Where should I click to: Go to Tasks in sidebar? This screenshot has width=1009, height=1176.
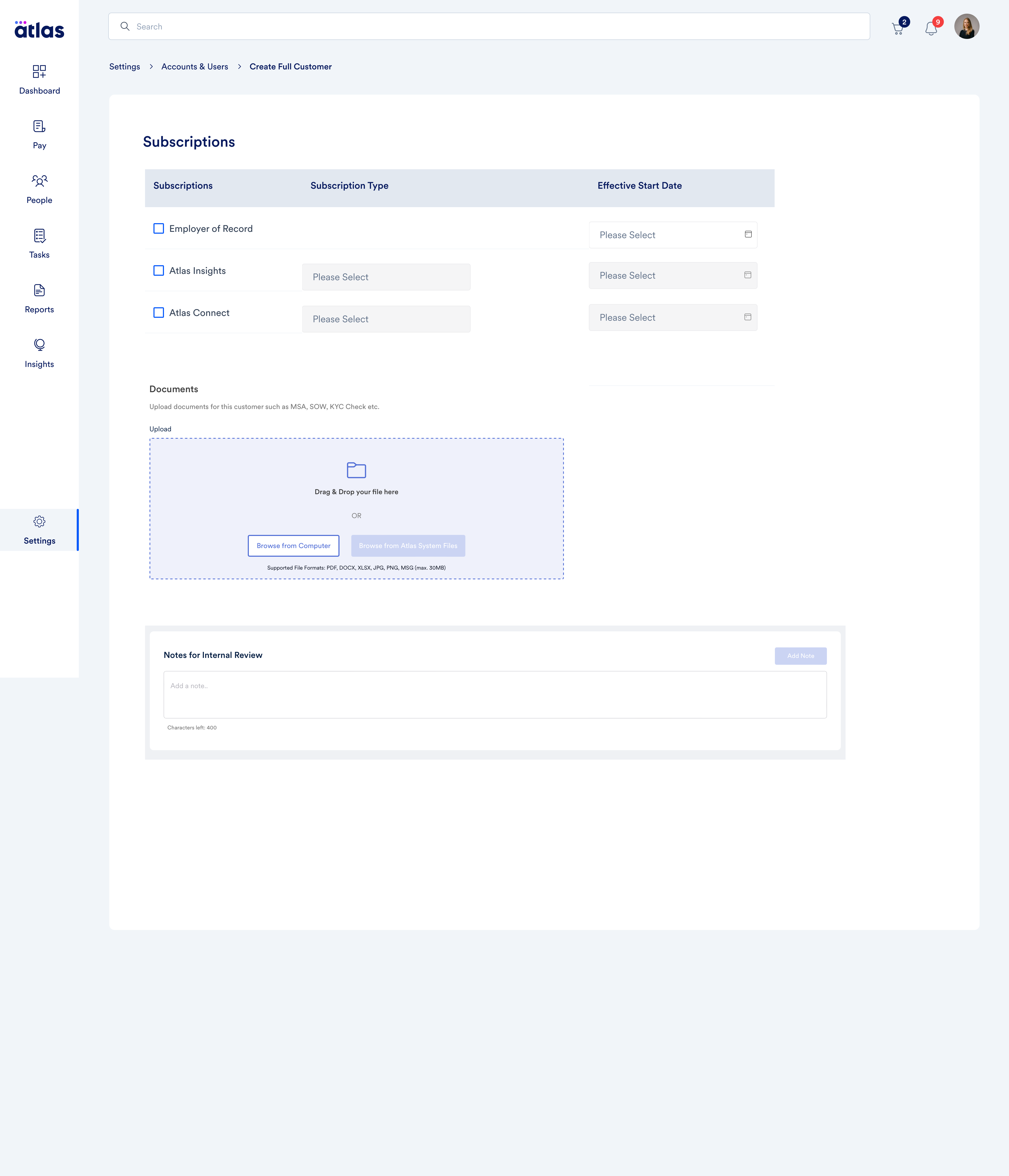(x=39, y=255)
